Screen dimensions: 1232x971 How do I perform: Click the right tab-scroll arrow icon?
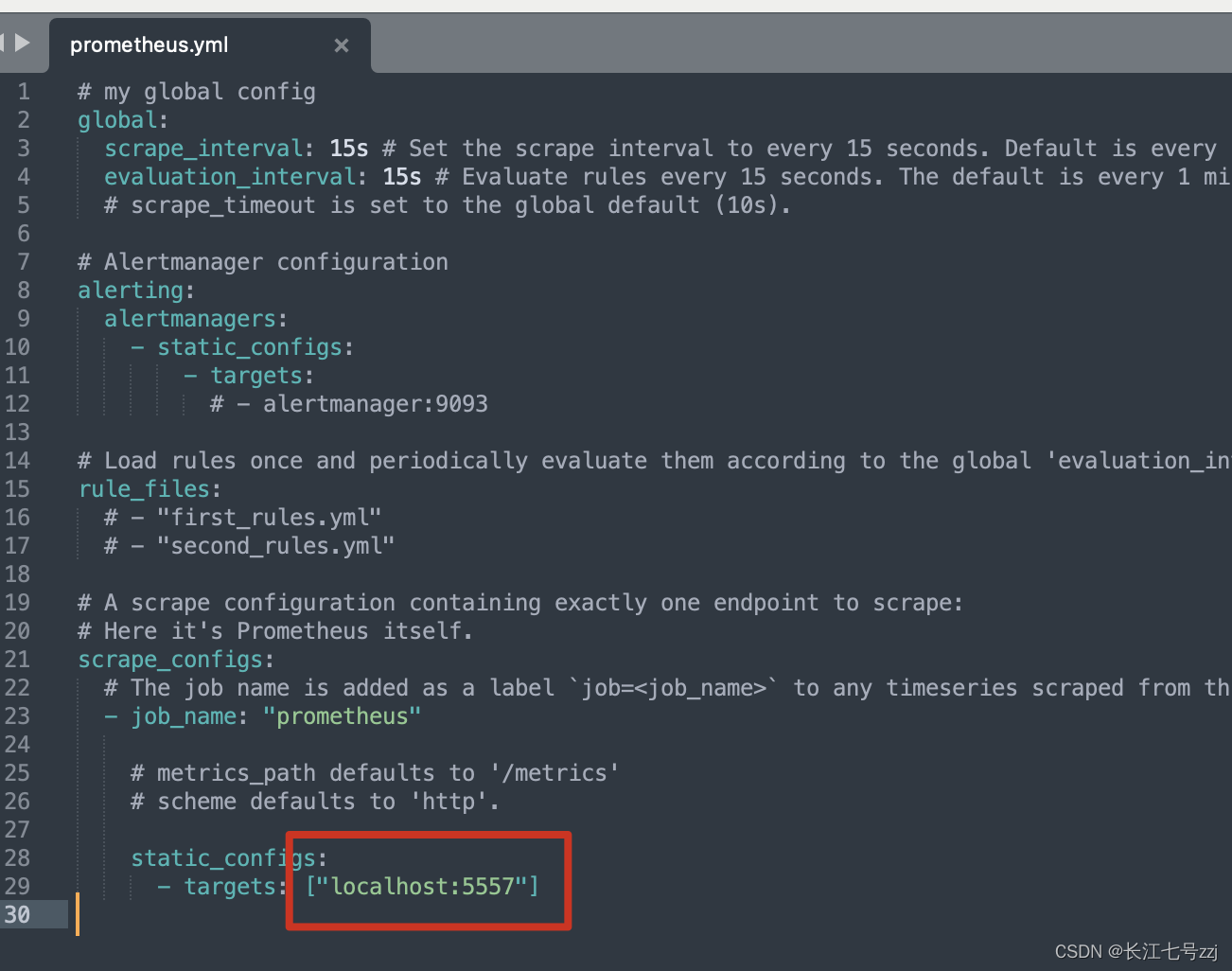pos(21,43)
